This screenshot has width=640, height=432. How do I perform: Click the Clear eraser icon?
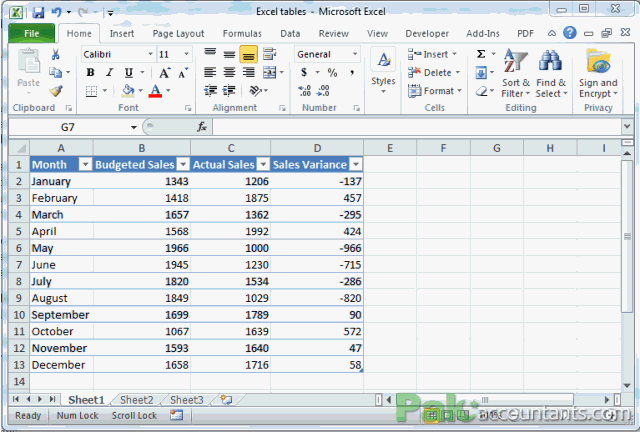click(x=482, y=91)
